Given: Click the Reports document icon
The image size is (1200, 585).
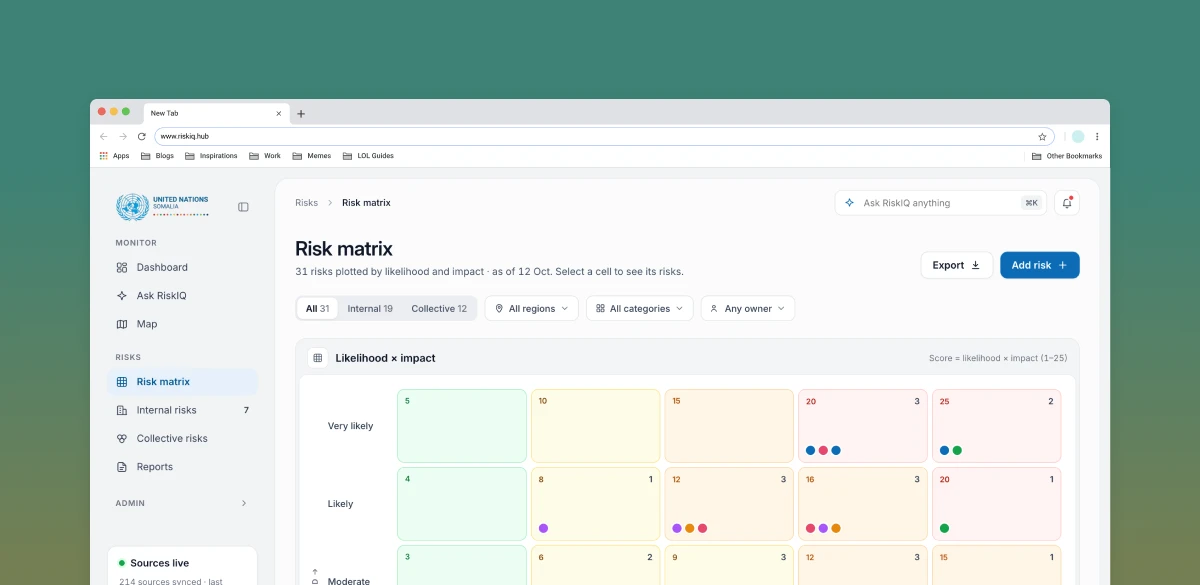Looking at the screenshot, I should (x=122, y=467).
